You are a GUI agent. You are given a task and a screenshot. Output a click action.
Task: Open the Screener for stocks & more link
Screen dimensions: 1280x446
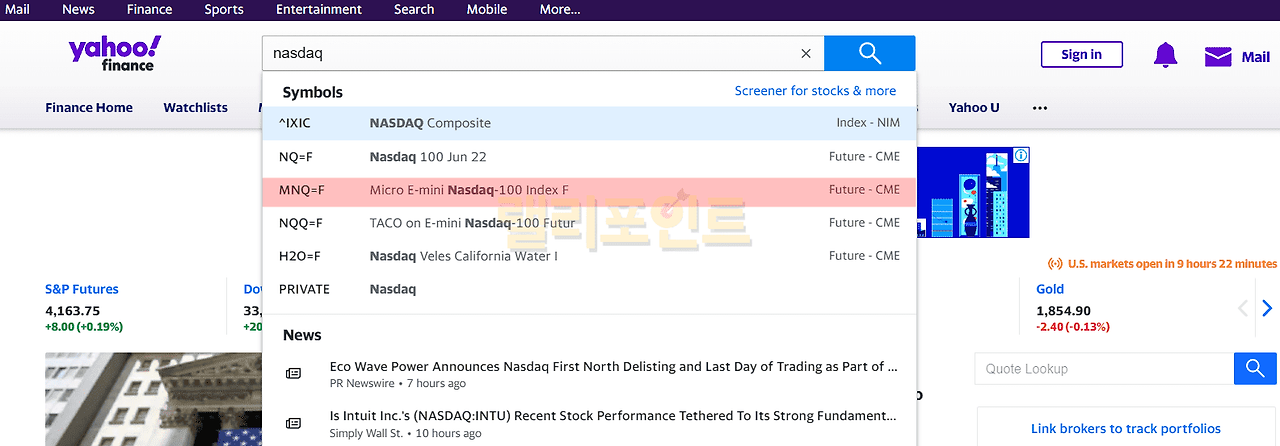pos(815,91)
